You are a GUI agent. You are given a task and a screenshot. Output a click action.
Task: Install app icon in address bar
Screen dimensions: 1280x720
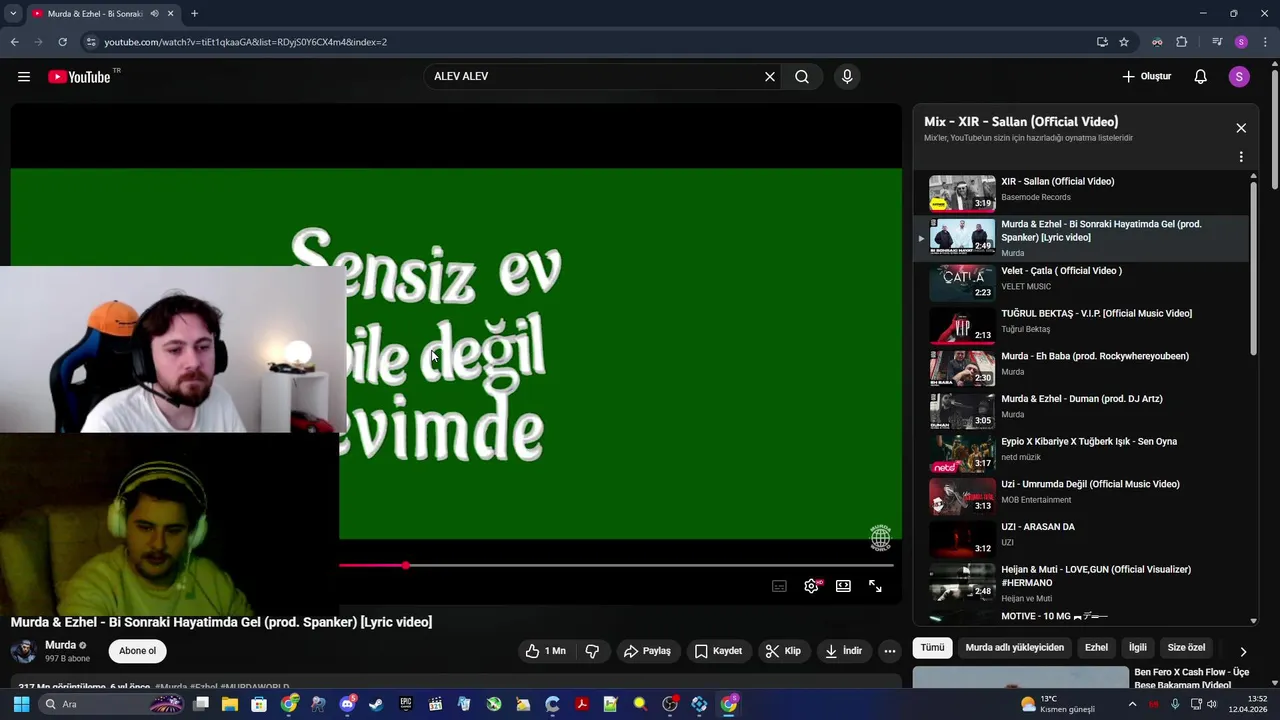pyautogui.click(x=1102, y=42)
